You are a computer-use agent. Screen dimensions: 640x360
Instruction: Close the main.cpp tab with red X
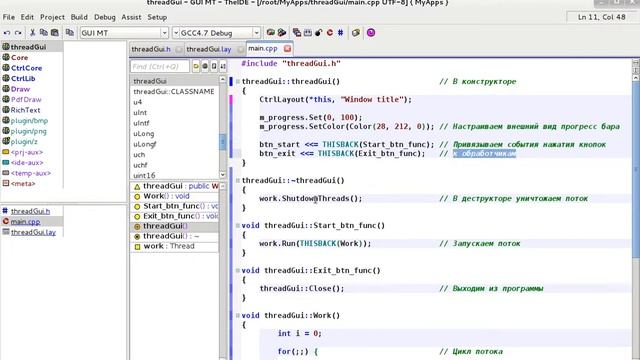coord(287,49)
